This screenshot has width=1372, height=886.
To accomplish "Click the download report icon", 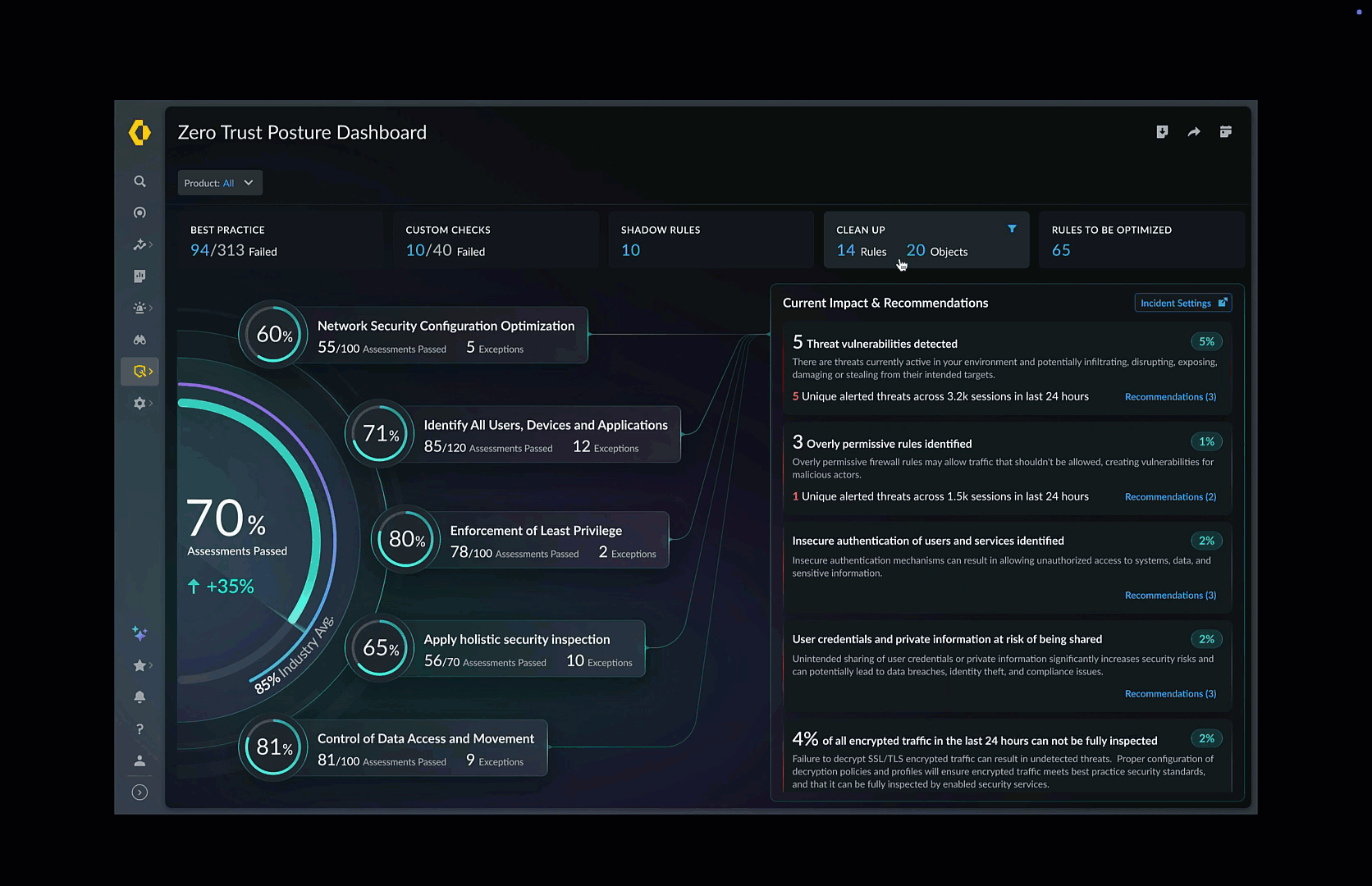I will coord(1162,132).
